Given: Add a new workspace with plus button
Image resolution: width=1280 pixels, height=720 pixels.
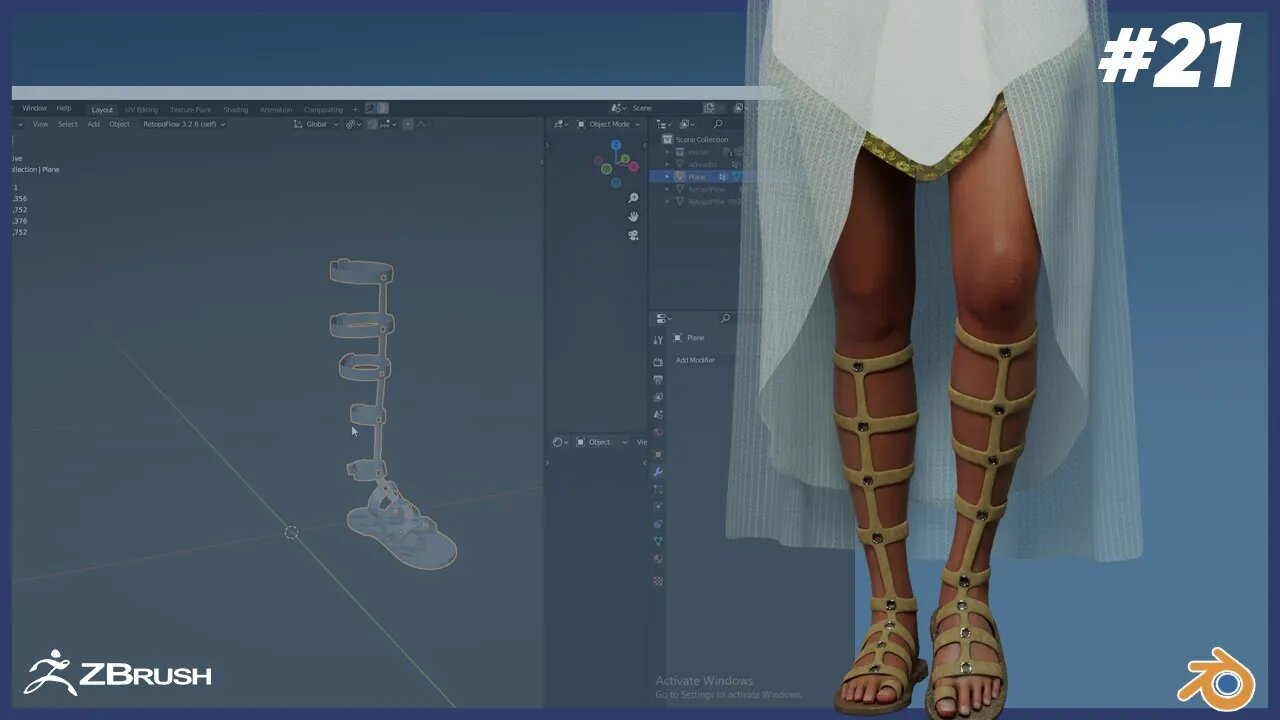Looking at the screenshot, I should 355,110.
